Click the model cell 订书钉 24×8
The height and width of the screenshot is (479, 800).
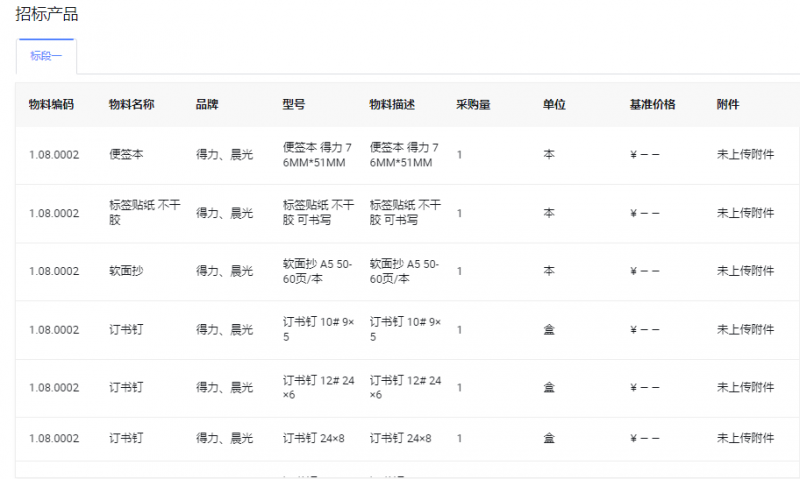point(314,438)
